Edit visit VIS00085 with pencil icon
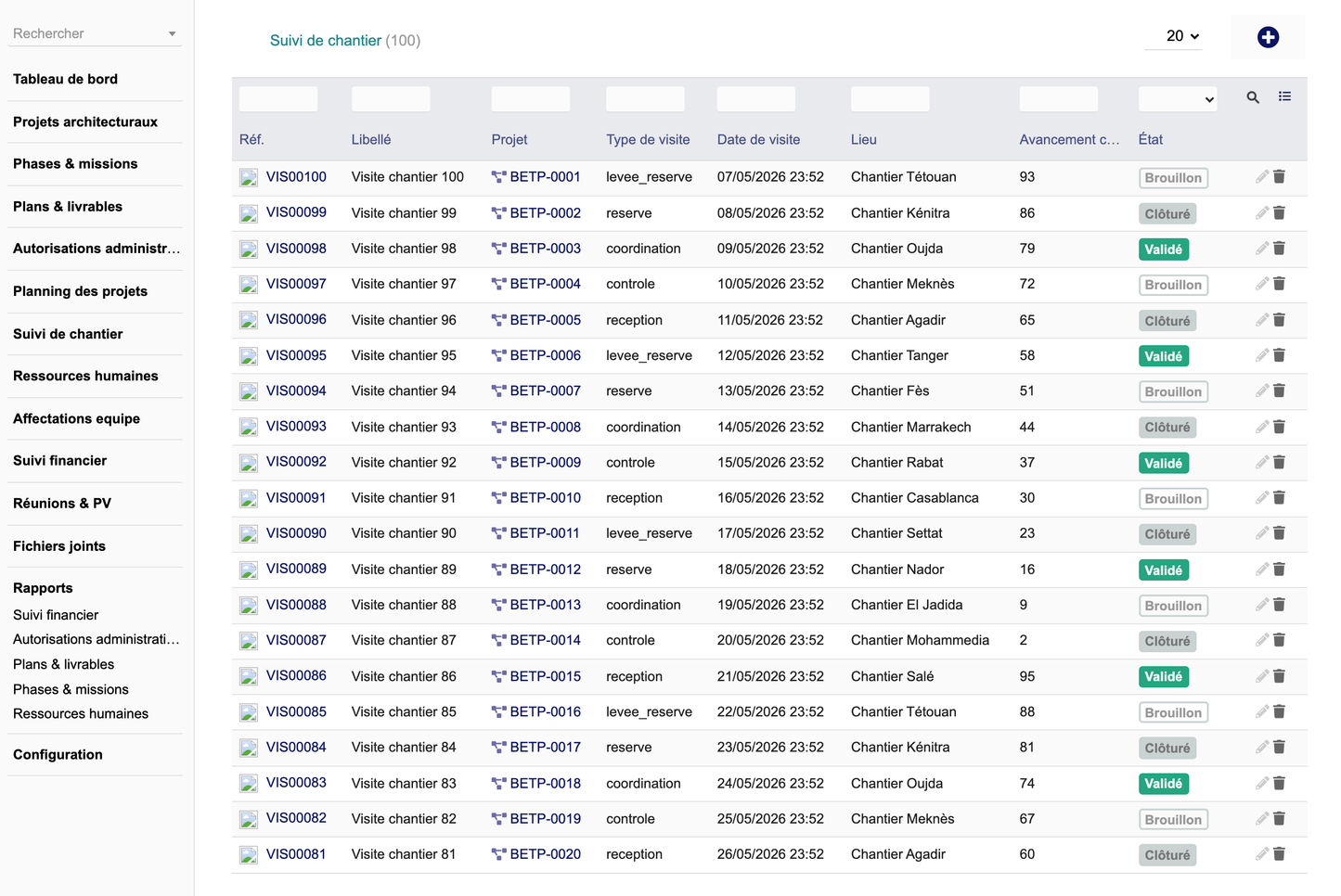1341x896 pixels. [x=1262, y=711]
